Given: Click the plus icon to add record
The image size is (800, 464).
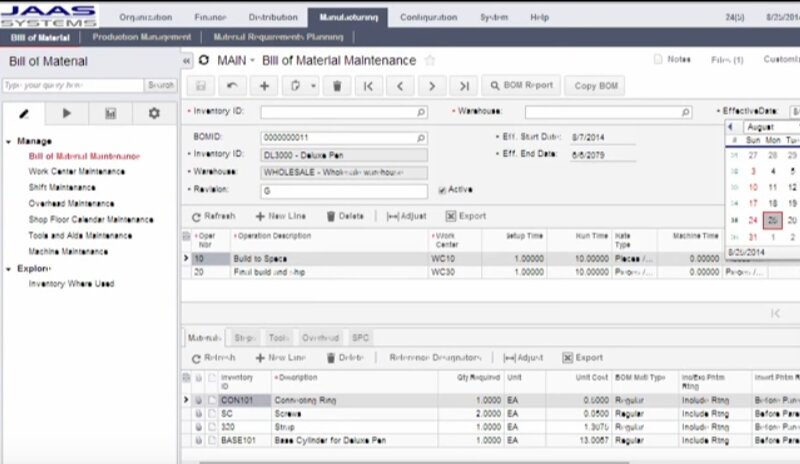Looking at the screenshot, I should click(x=264, y=86).
